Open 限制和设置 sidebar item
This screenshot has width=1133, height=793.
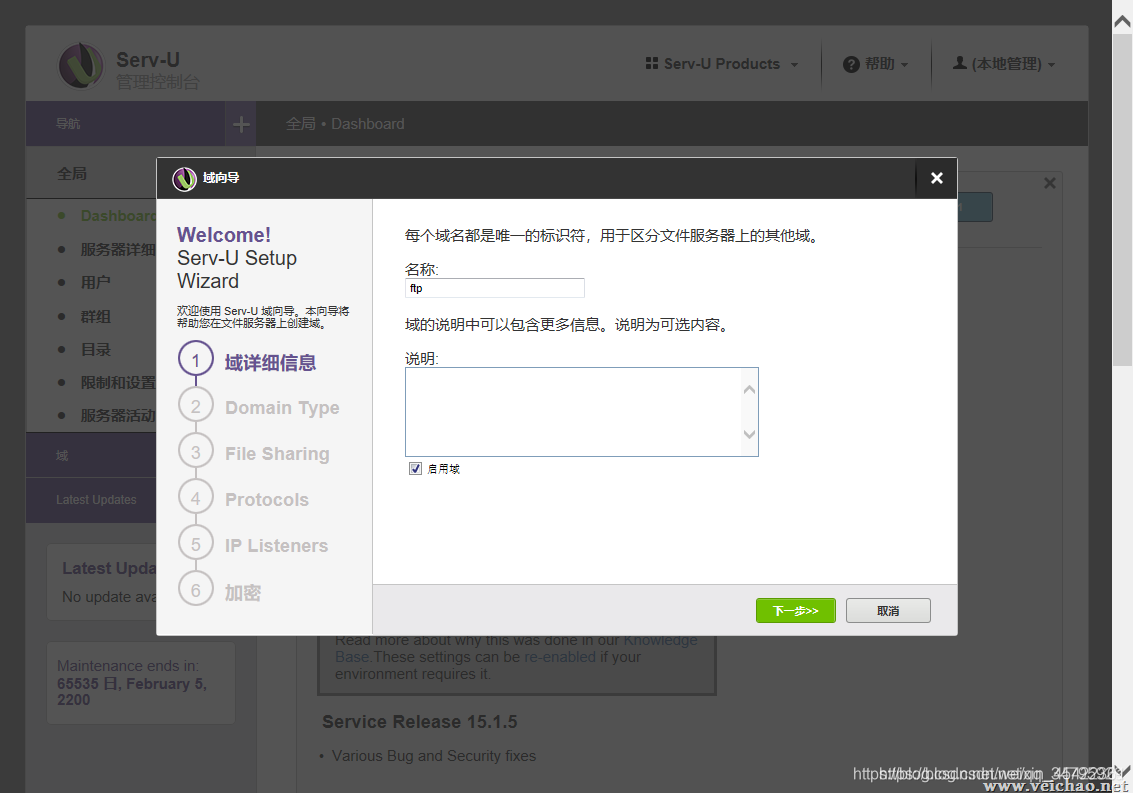click(118, 382)
